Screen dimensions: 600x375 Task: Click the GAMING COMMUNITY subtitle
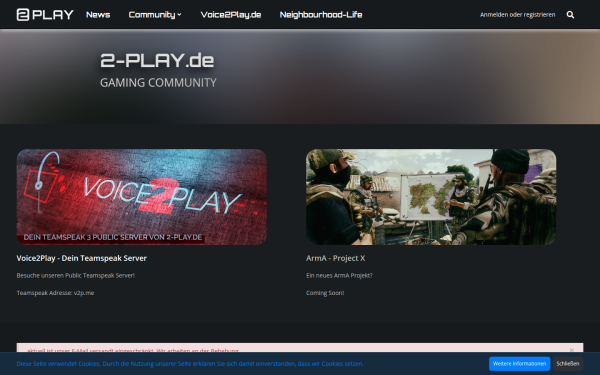(x=158, y=83)
